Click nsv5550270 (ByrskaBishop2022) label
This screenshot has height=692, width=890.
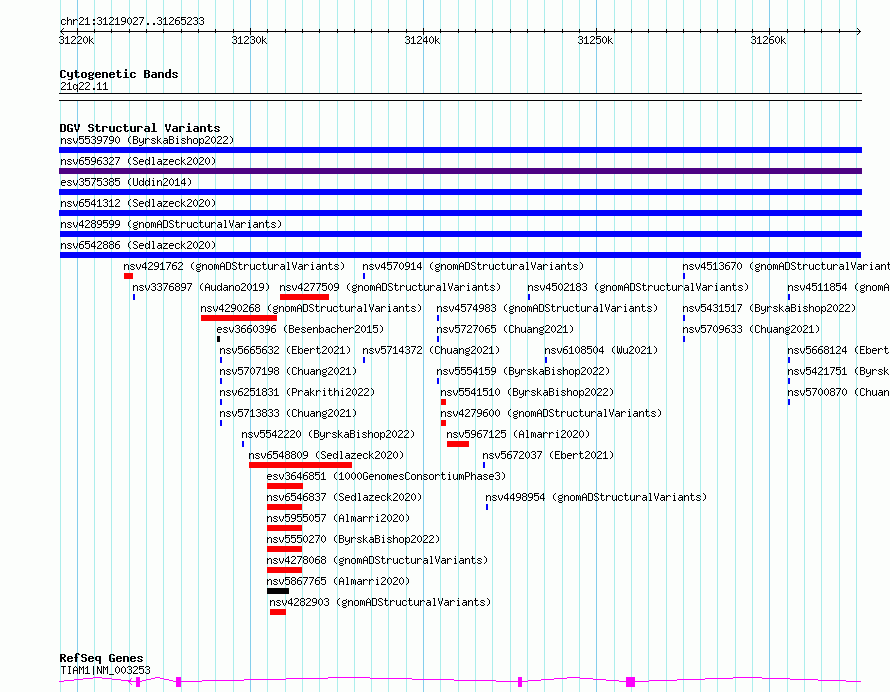pos(354,539)
